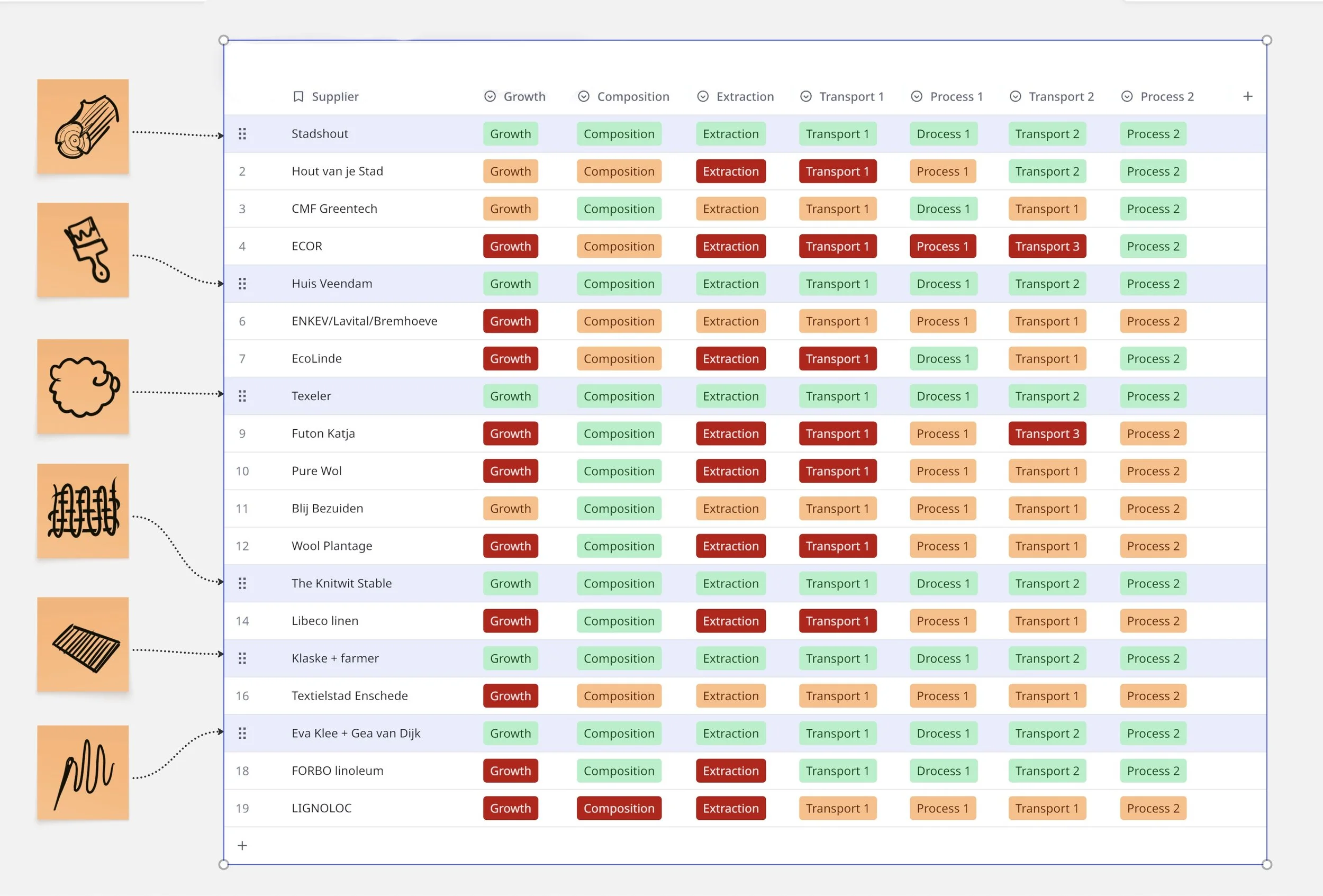
Task: Select the sheep wool sticky note
Action: (x=83, y=386)
